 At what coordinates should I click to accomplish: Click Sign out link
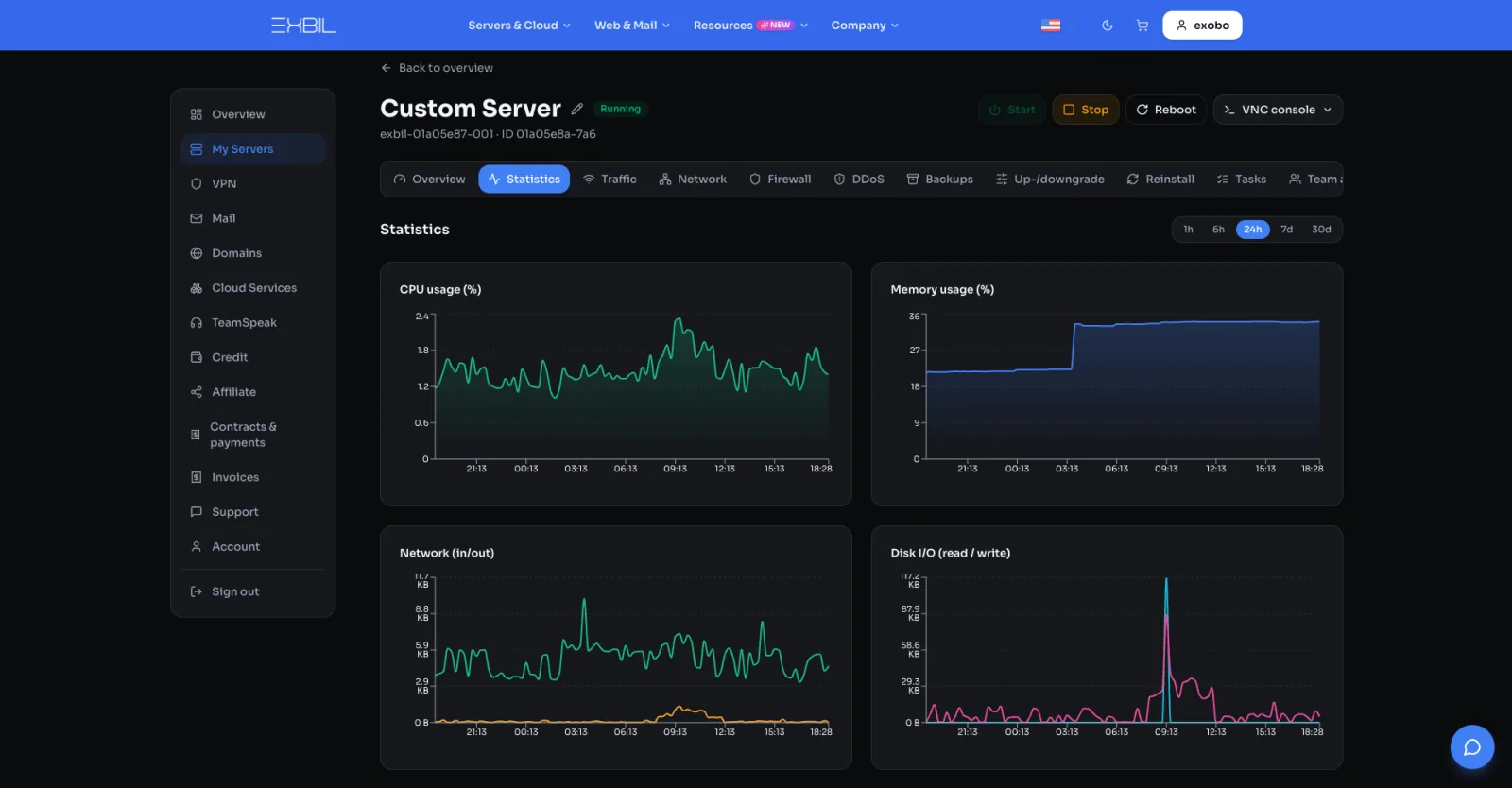click(x=252, y=591)
